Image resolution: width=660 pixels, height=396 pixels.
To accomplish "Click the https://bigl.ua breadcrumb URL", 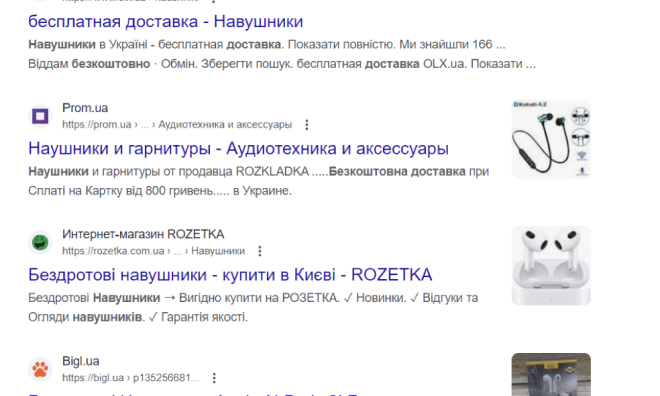I will pos(130,378).
